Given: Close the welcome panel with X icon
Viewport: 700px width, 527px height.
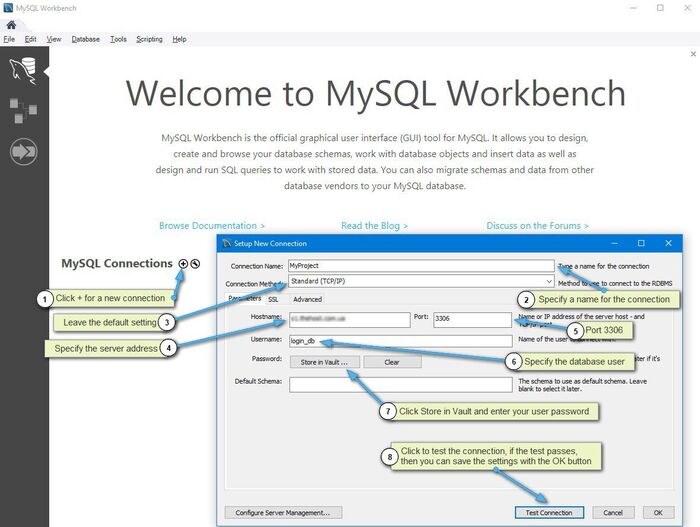Looking at the screenshot, I should click(x=693, y=54).
